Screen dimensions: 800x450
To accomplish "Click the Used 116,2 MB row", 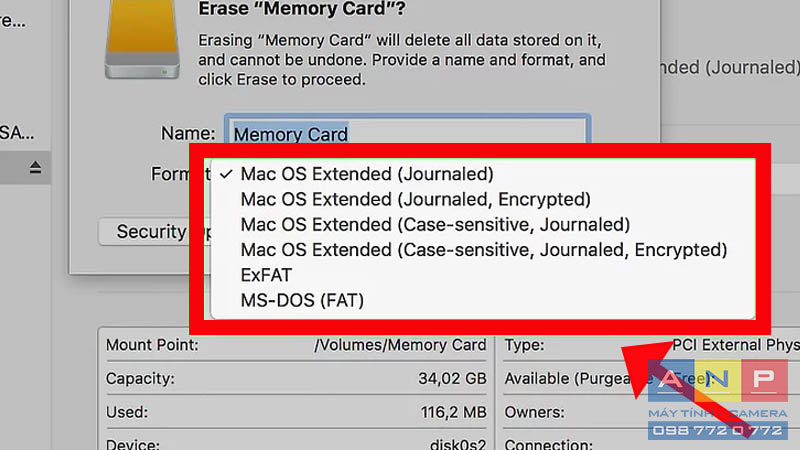I will tap(296, 412).
